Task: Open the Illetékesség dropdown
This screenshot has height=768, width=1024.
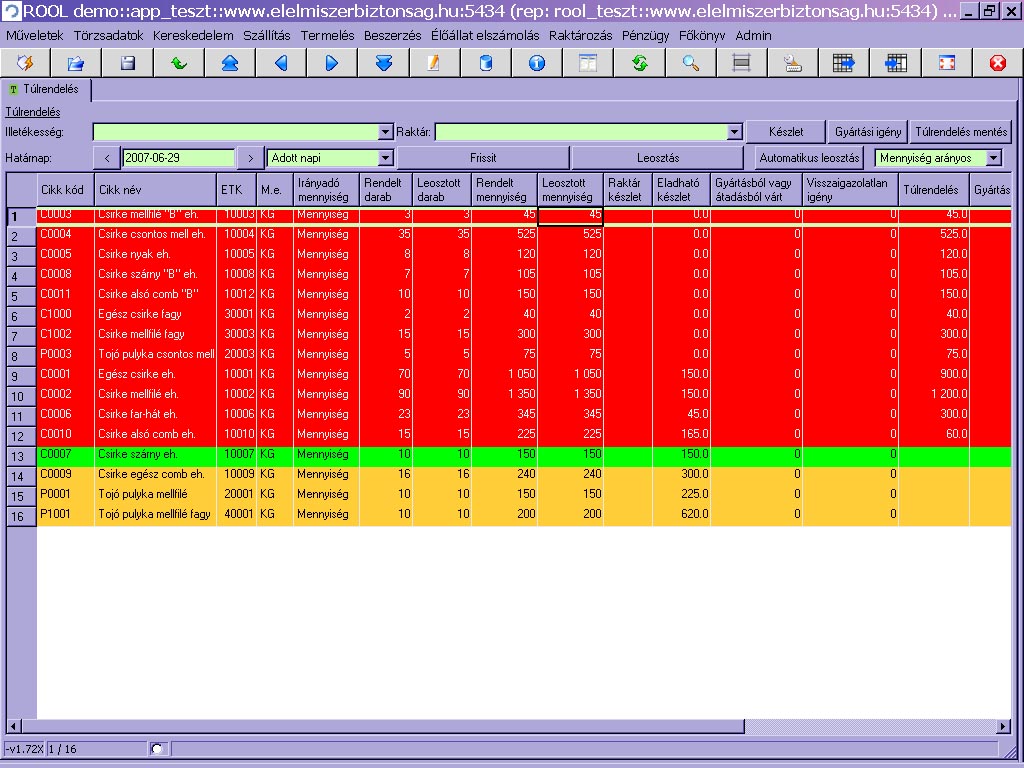Action: [386, 132]
